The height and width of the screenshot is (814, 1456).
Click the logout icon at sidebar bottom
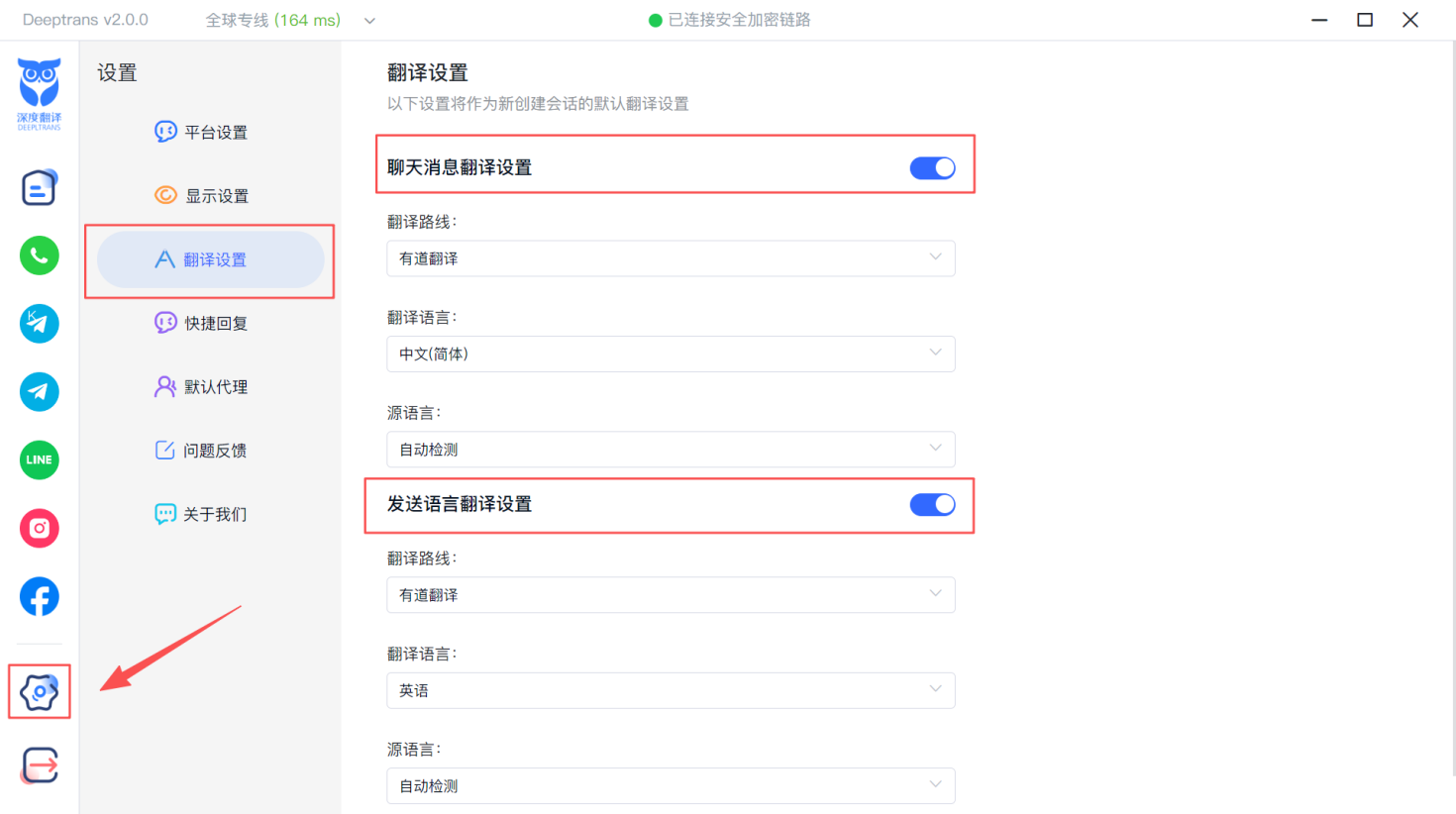click(x=40, y=765)
